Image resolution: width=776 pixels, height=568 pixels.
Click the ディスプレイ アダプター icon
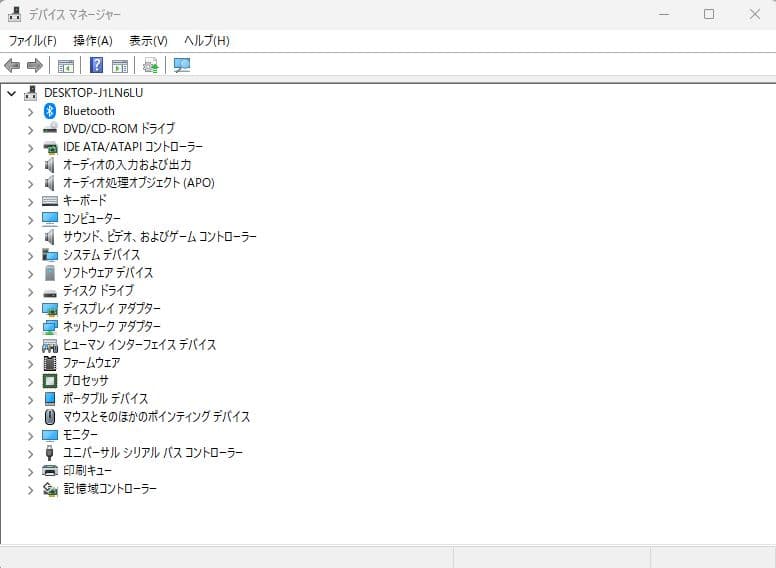coord(50,309)
